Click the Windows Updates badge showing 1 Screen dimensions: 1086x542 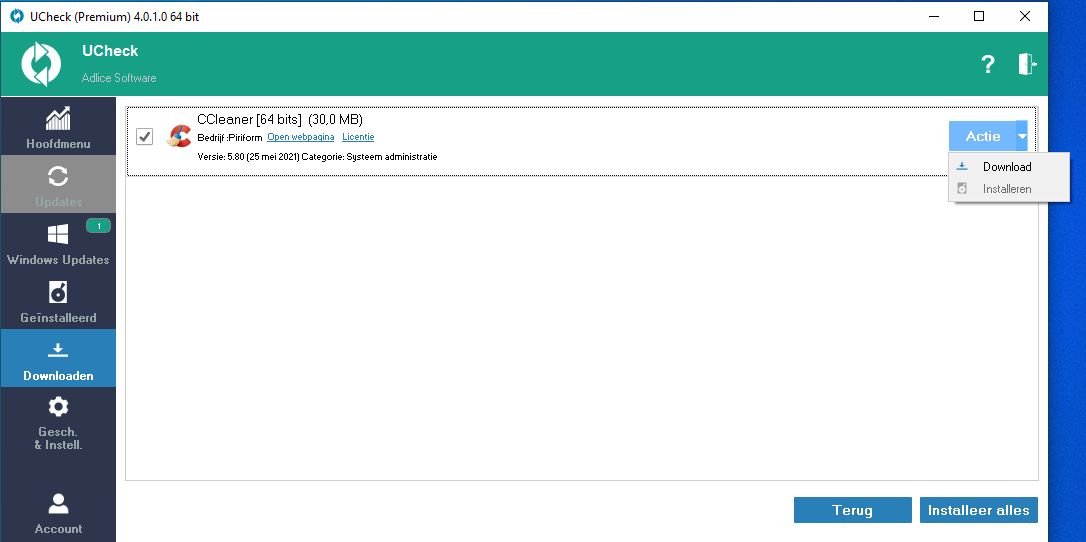pos(98,226)
